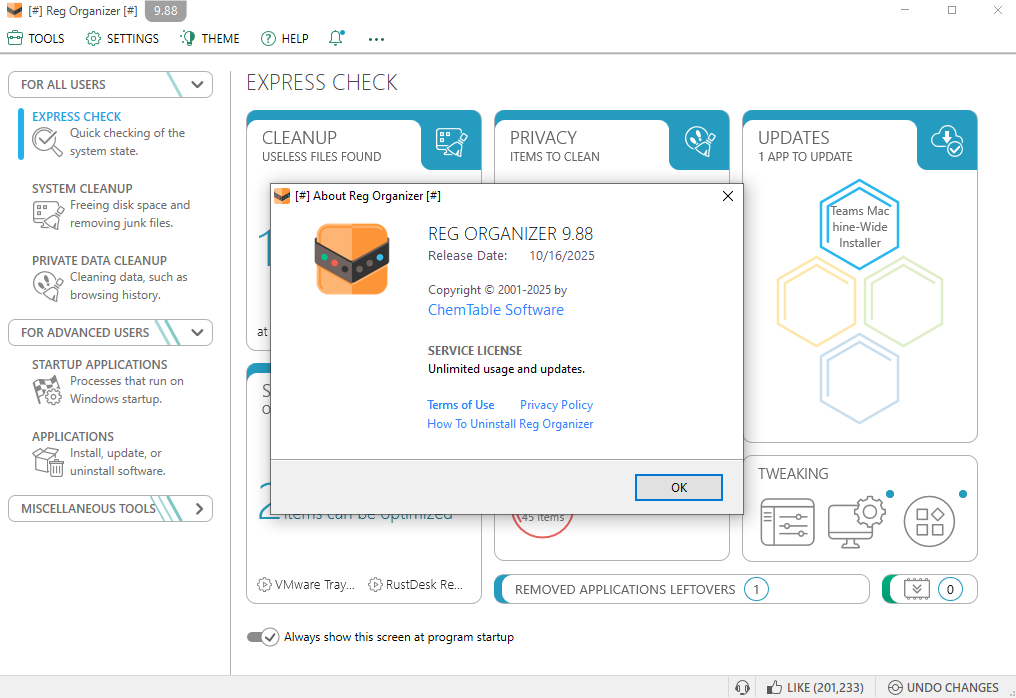Click the Cleanup card broom icon
Image resolution: width=1016 pixels, height=698 pixels.
452,142
